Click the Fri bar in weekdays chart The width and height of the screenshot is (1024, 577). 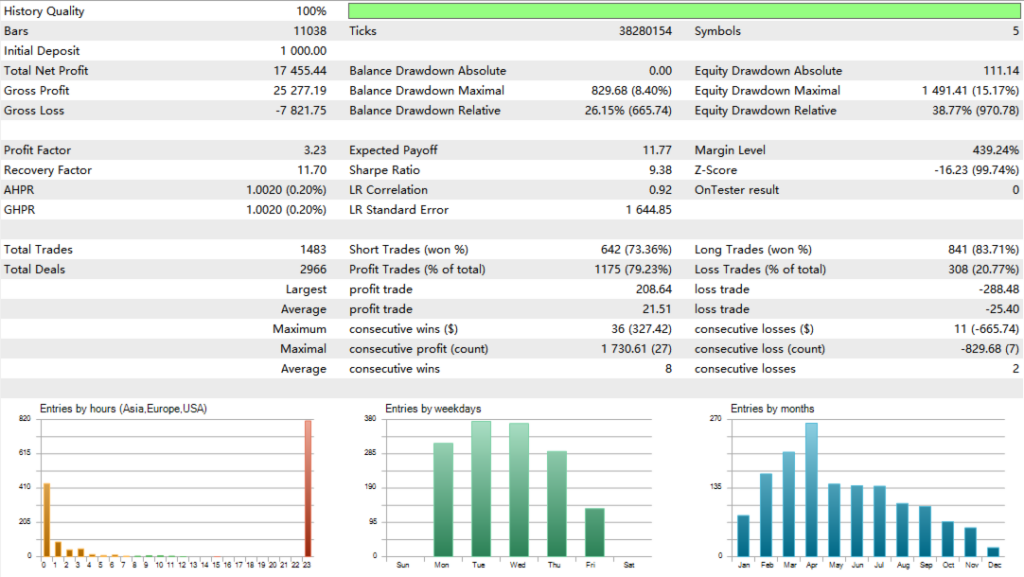tap(595, 533)
